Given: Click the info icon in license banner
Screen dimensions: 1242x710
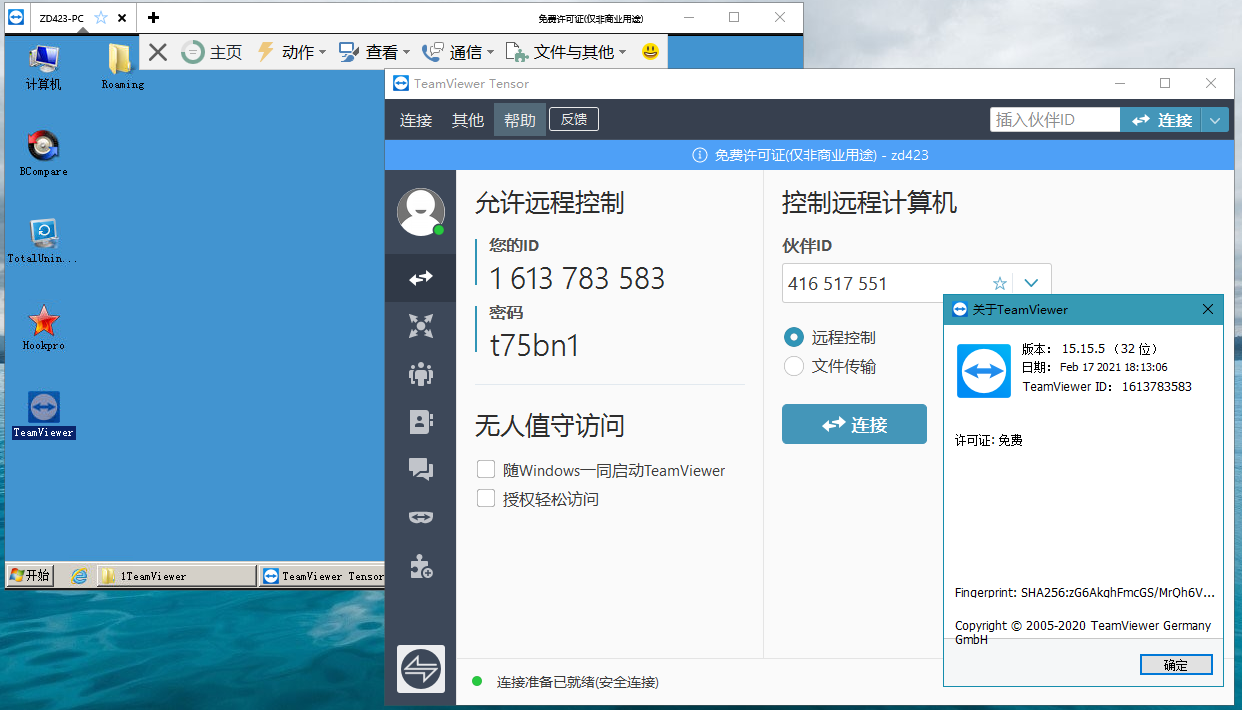Looking at the screenshot, I should click(x=700, y=155).
